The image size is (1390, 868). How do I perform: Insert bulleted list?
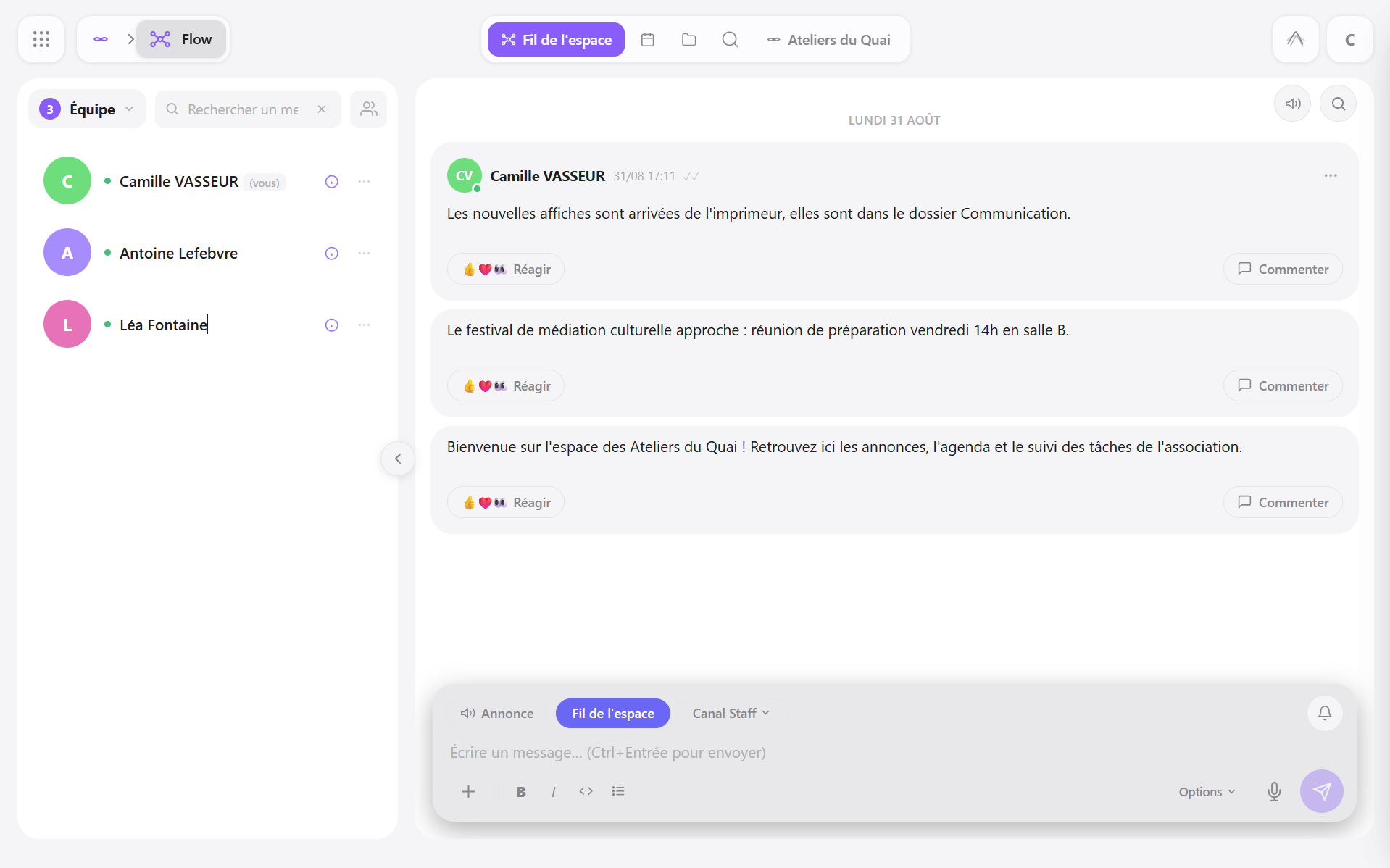pyautogui.click(x=618, y=791)
